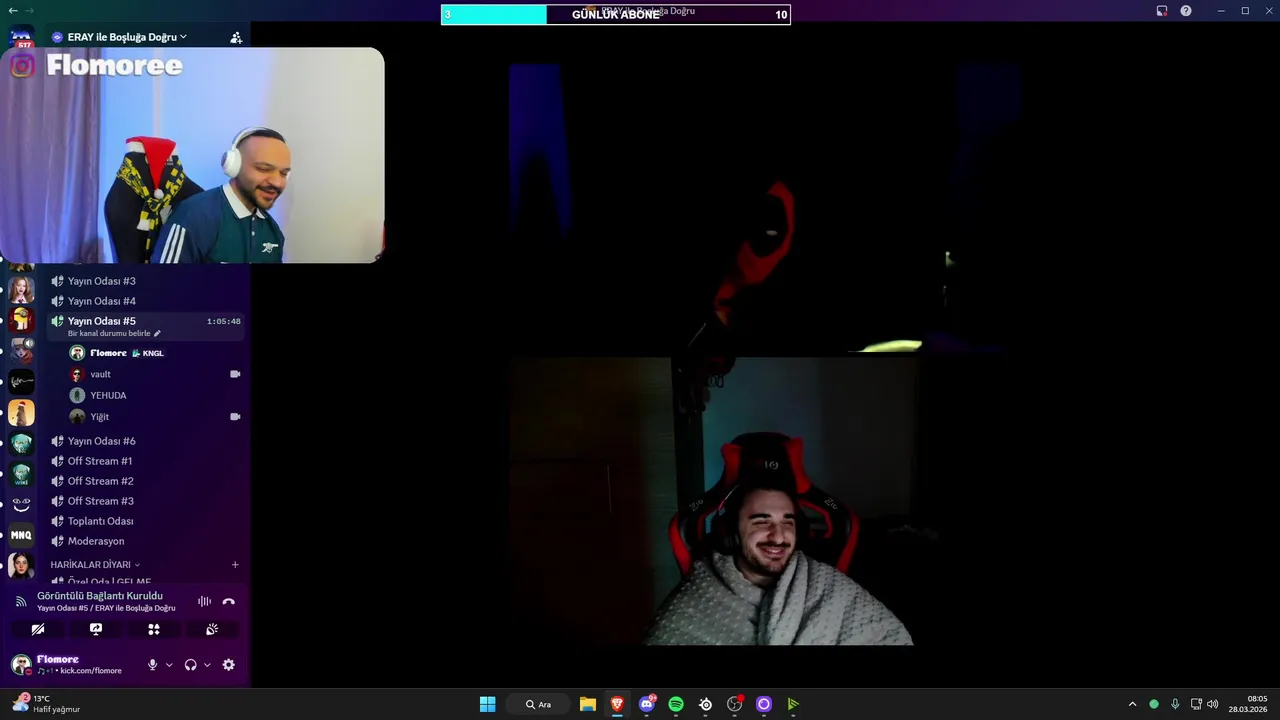Open Spotify from the taskbar
Viewport: 1280px width, 720px height.
click(x=676, y=704)
